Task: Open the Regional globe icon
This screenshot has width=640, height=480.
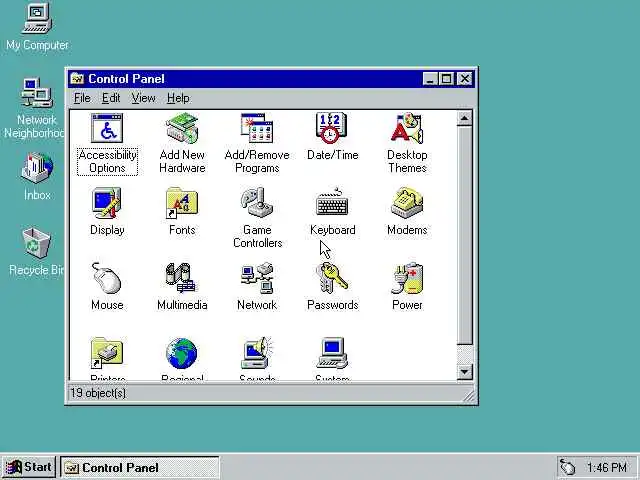Action: [x=182, y=353]
